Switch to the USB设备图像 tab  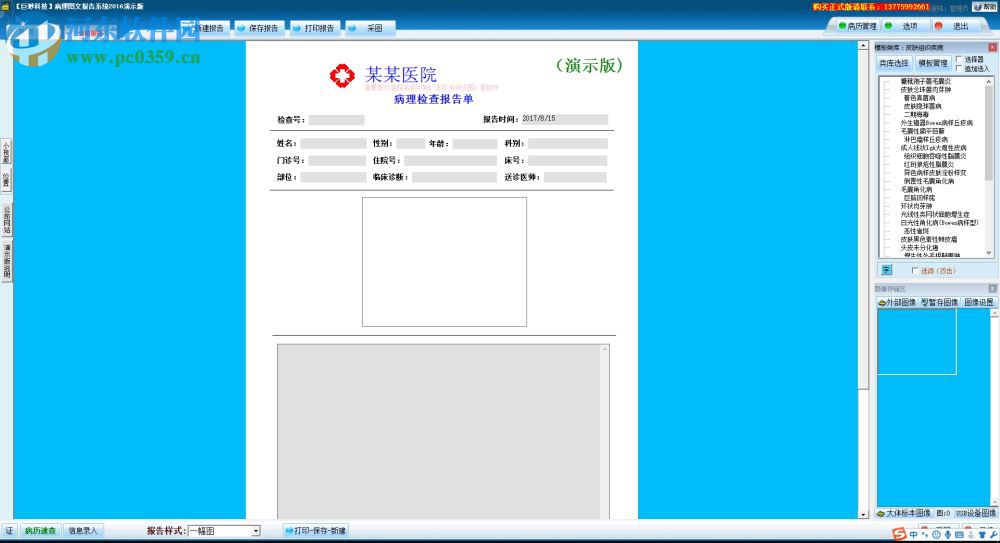coord(975,513)
